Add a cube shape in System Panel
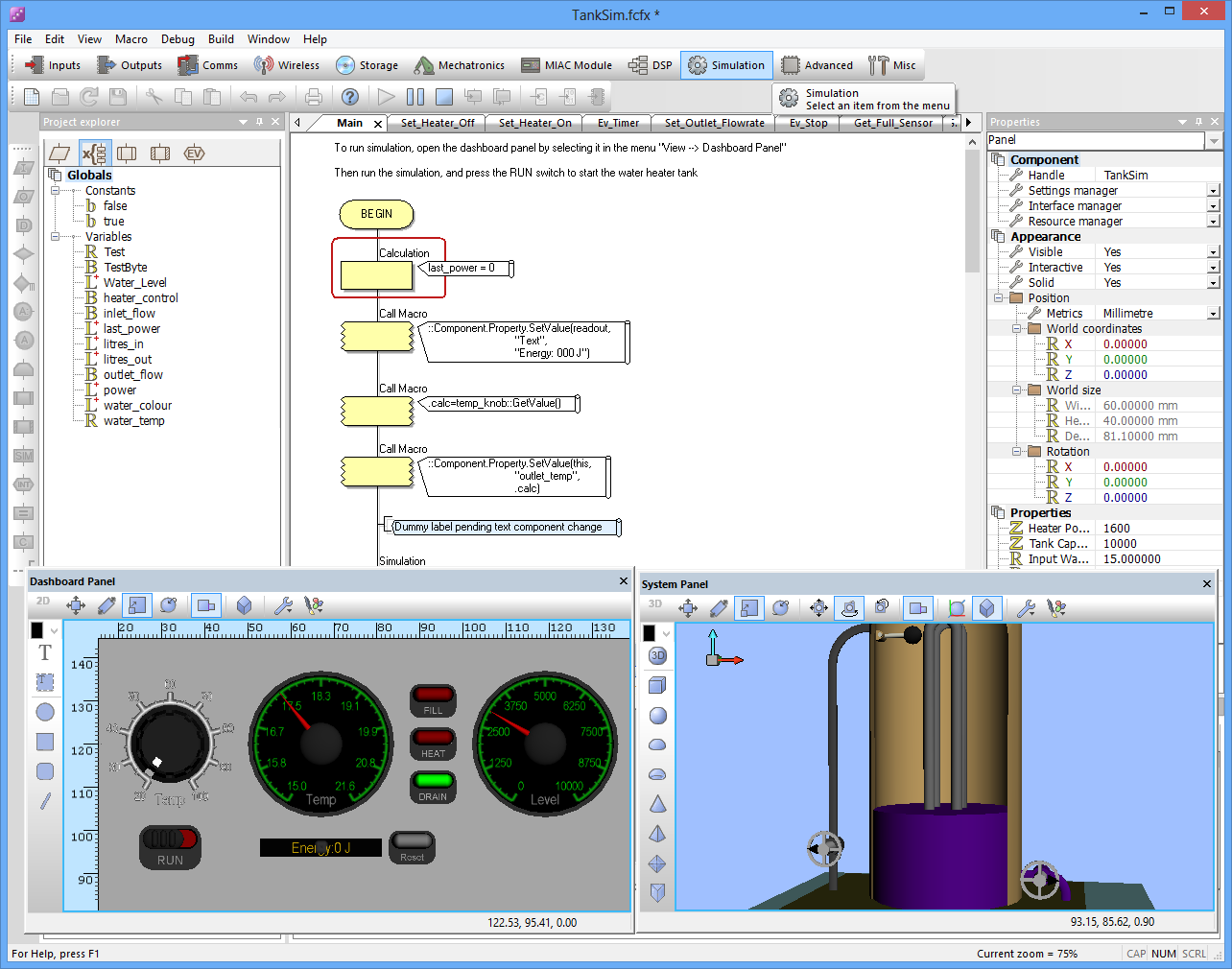The image size is (1232, 969). coord(657,685)
